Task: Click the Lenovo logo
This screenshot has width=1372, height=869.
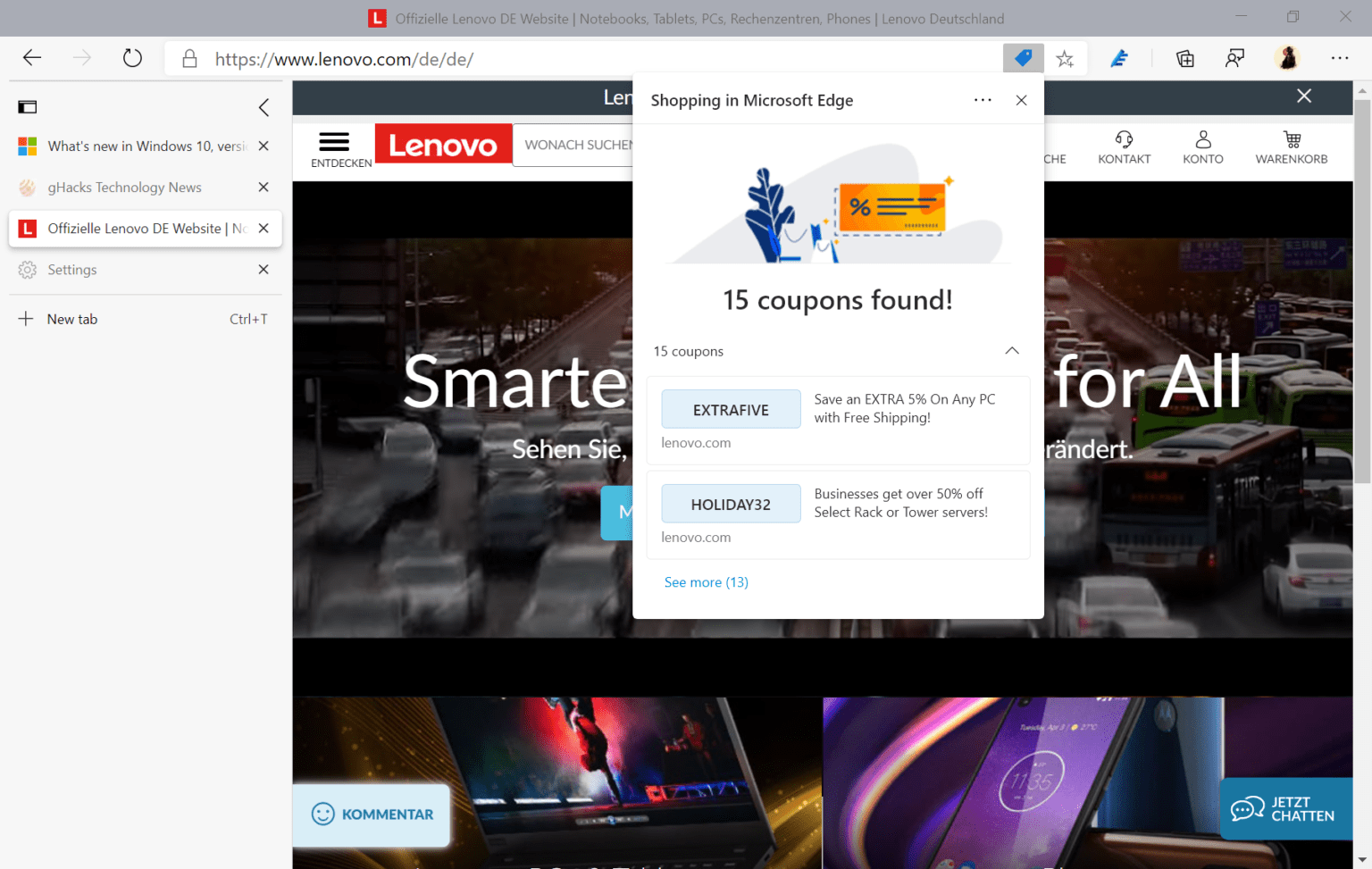Action: (443, 144)
